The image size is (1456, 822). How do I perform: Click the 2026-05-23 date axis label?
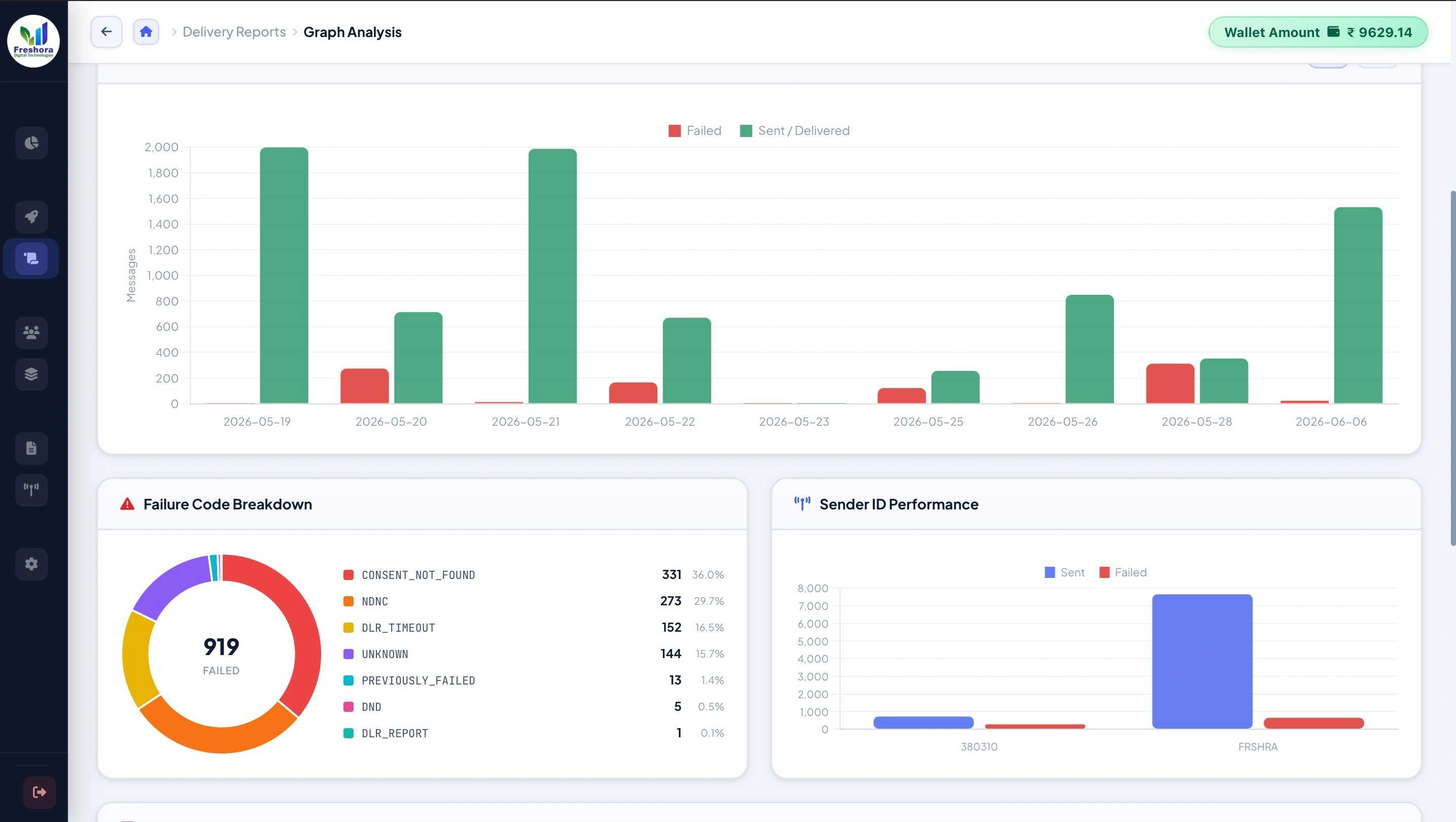(x=793, y=422)
